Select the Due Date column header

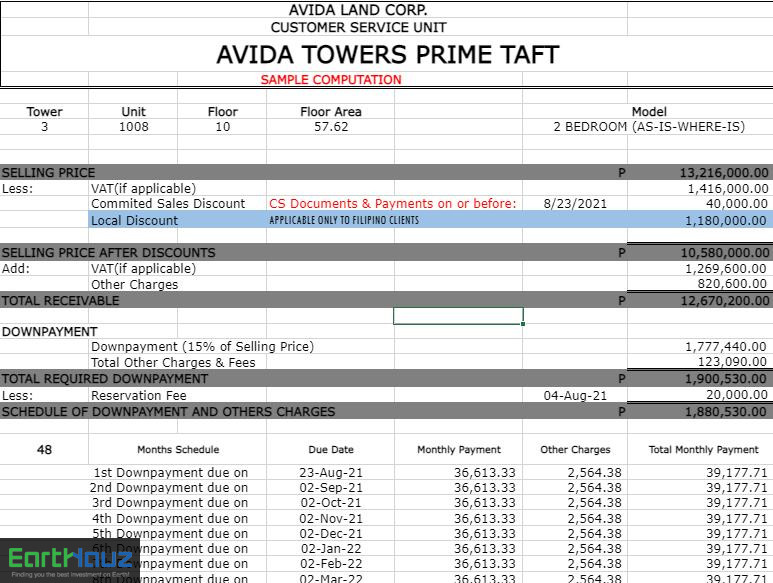point(331,449)
